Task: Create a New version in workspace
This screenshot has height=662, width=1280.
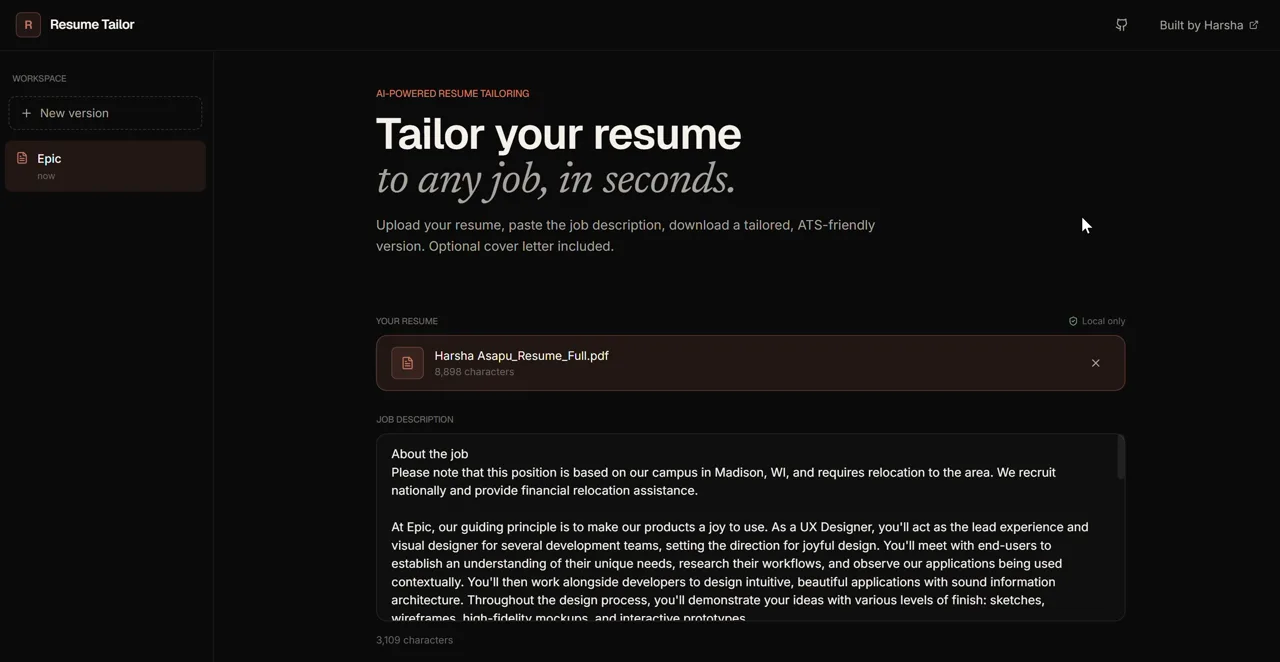Action: click(x=105, y=113)
